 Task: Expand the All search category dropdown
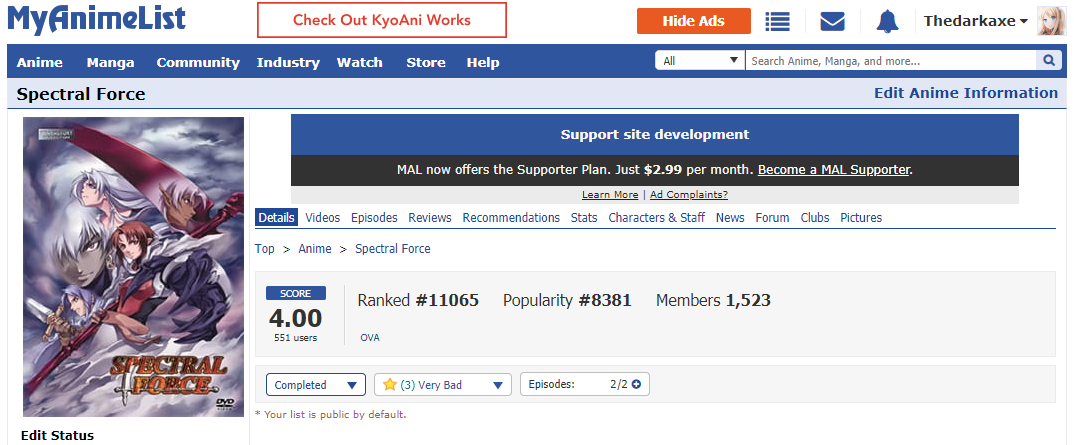click(x=700, y=61)
